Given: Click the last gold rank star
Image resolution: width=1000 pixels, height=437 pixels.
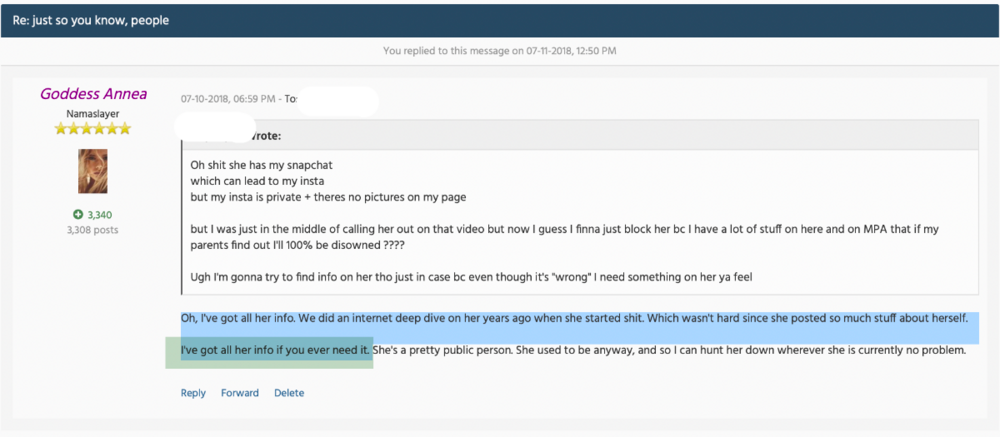Looking at the screenshot, I should (x=124, y=129).
